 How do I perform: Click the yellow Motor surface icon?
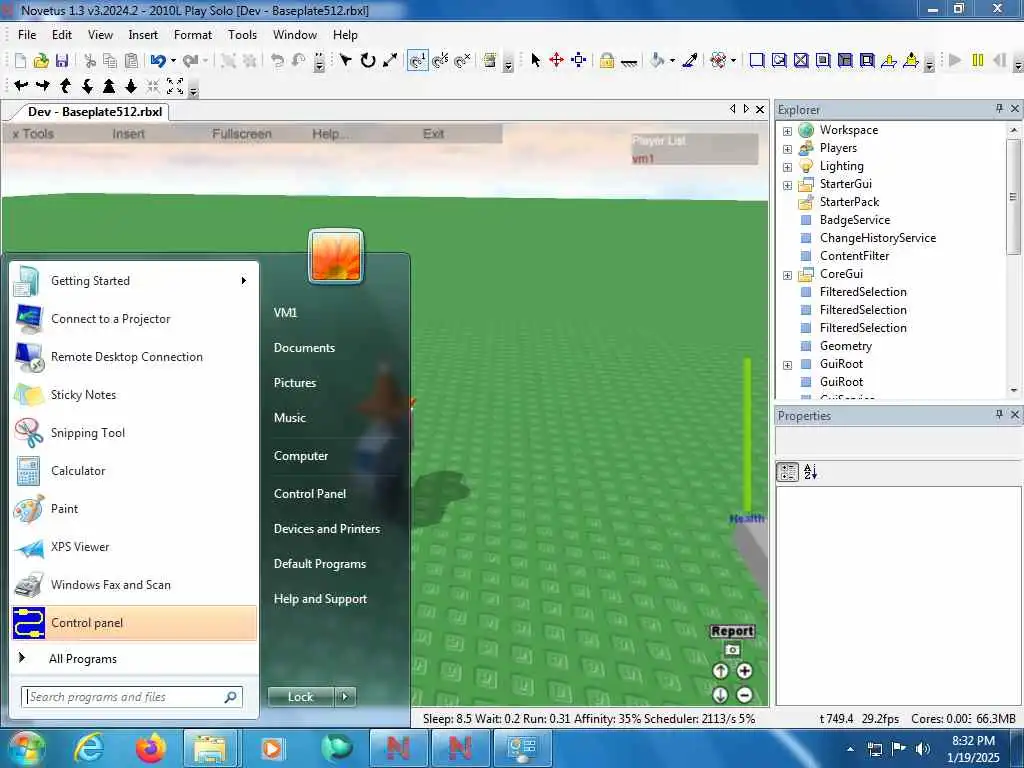[911, 61]
